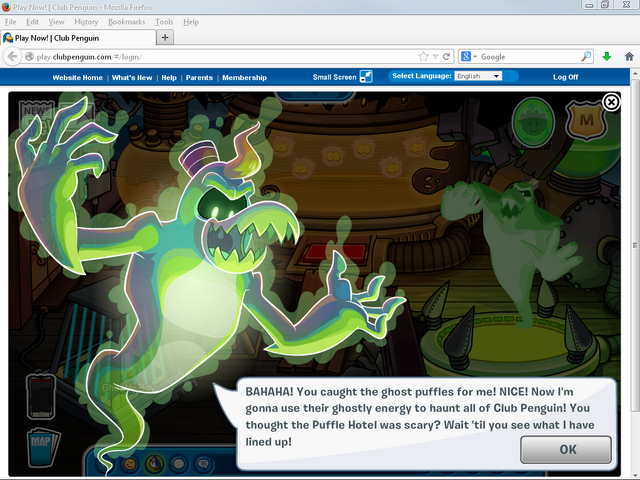
Task: Go to Website Home link
Action: point(78,78)
